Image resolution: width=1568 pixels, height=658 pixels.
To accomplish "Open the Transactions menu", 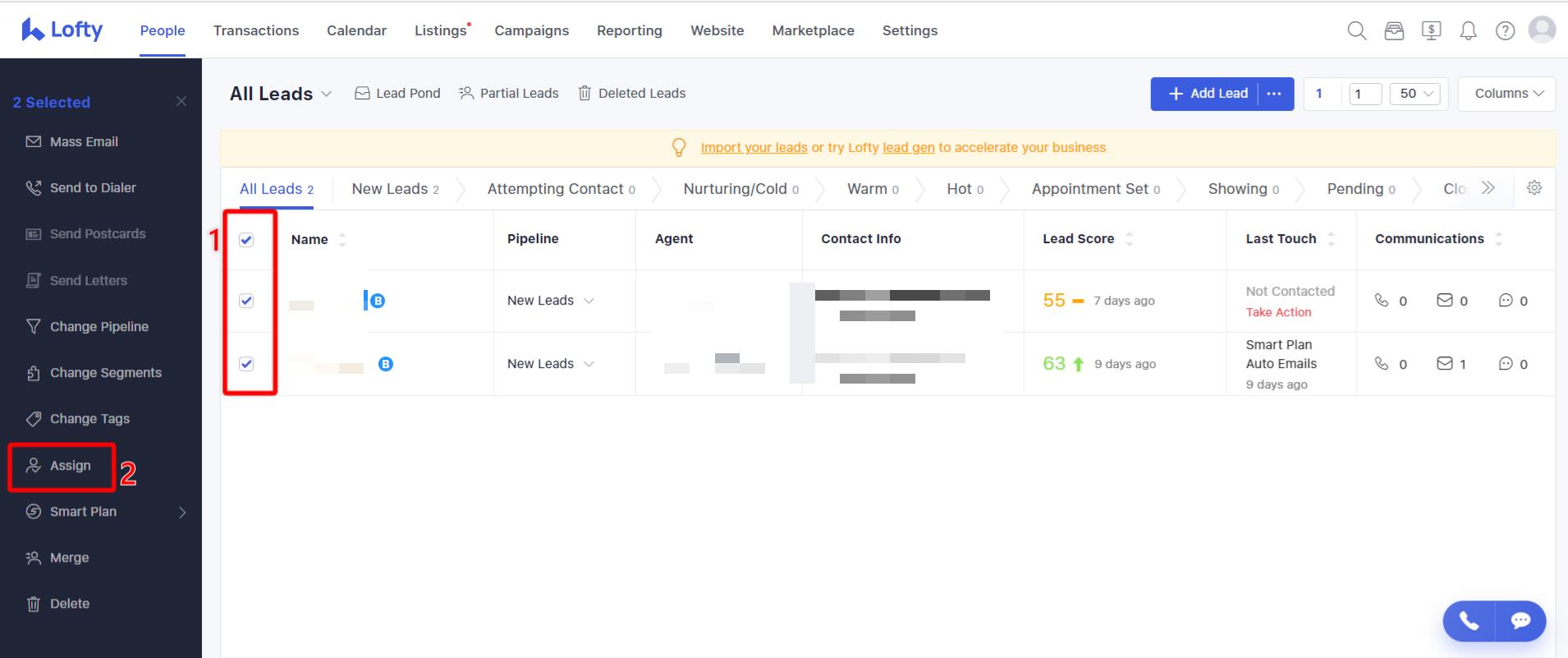I will point(256,30).
